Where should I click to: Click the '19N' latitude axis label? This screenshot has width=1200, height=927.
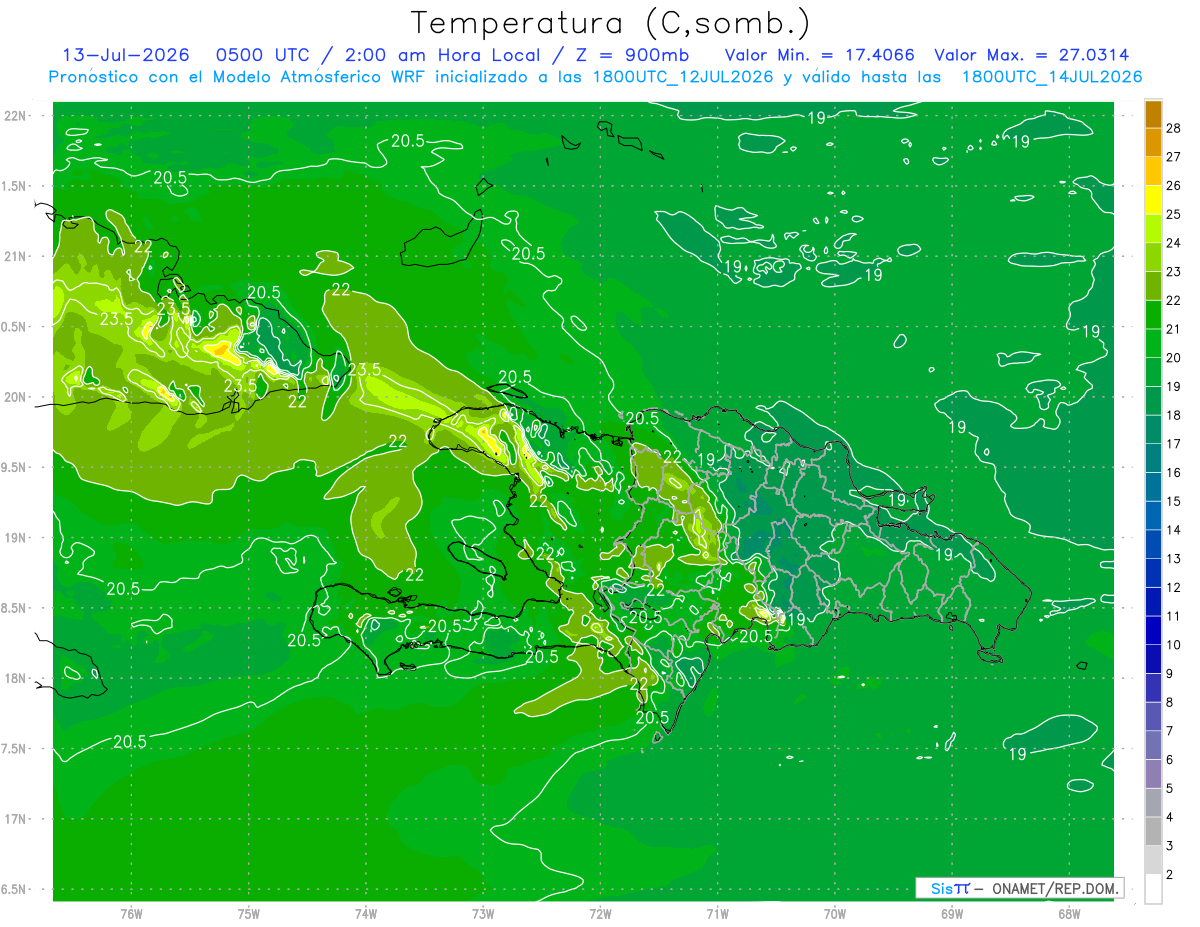point(15,538)
